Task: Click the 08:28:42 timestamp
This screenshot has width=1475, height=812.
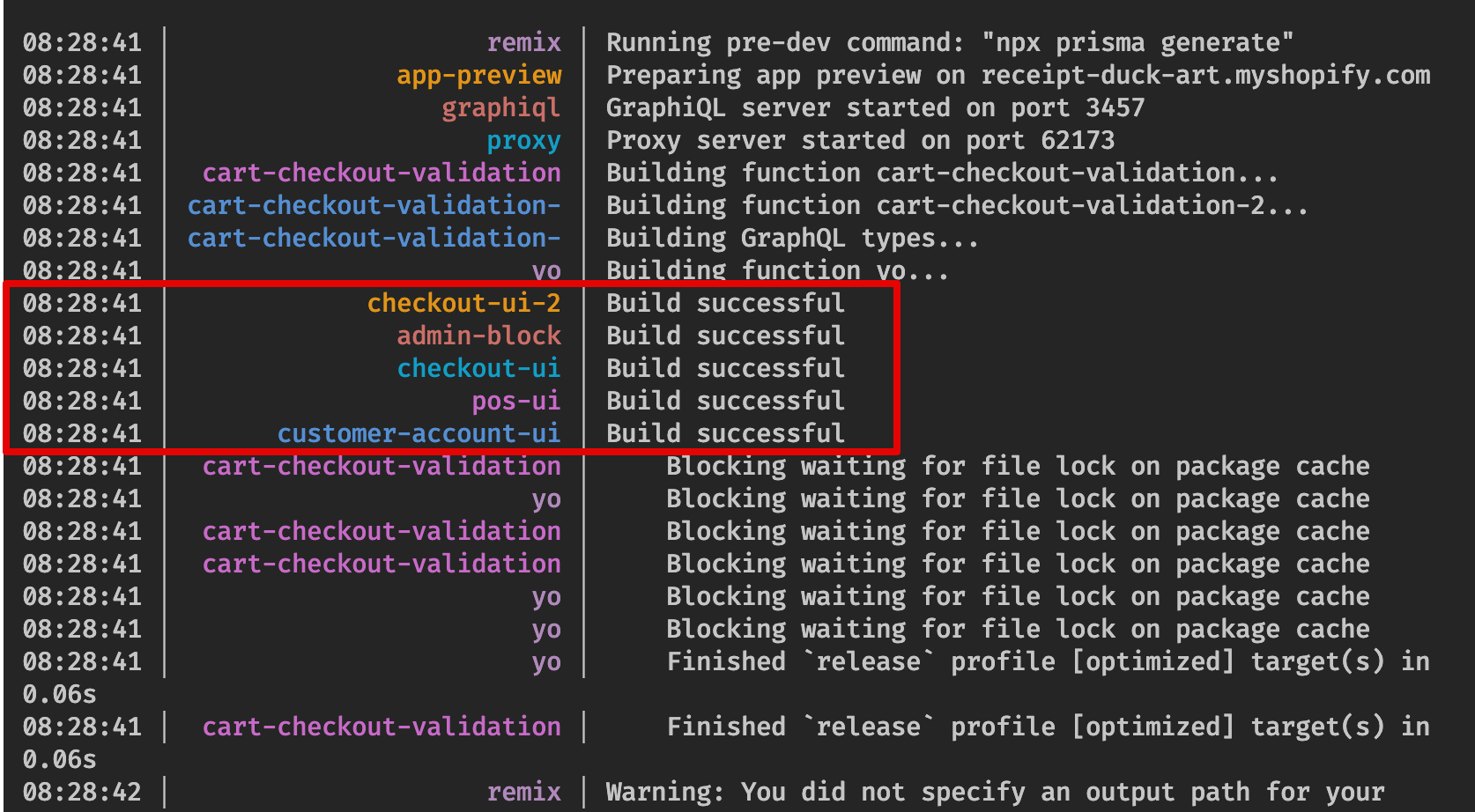Action: click(x=82, y=792)
